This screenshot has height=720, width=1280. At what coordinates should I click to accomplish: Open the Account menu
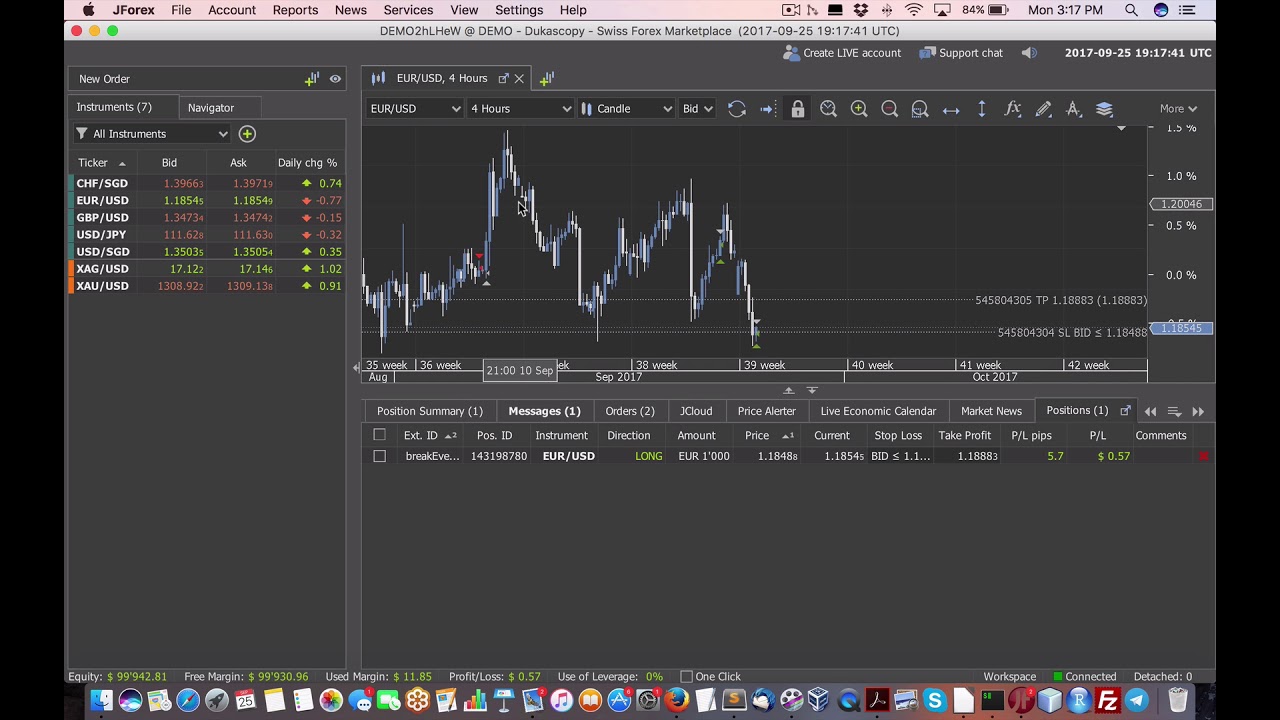point(232,10)
